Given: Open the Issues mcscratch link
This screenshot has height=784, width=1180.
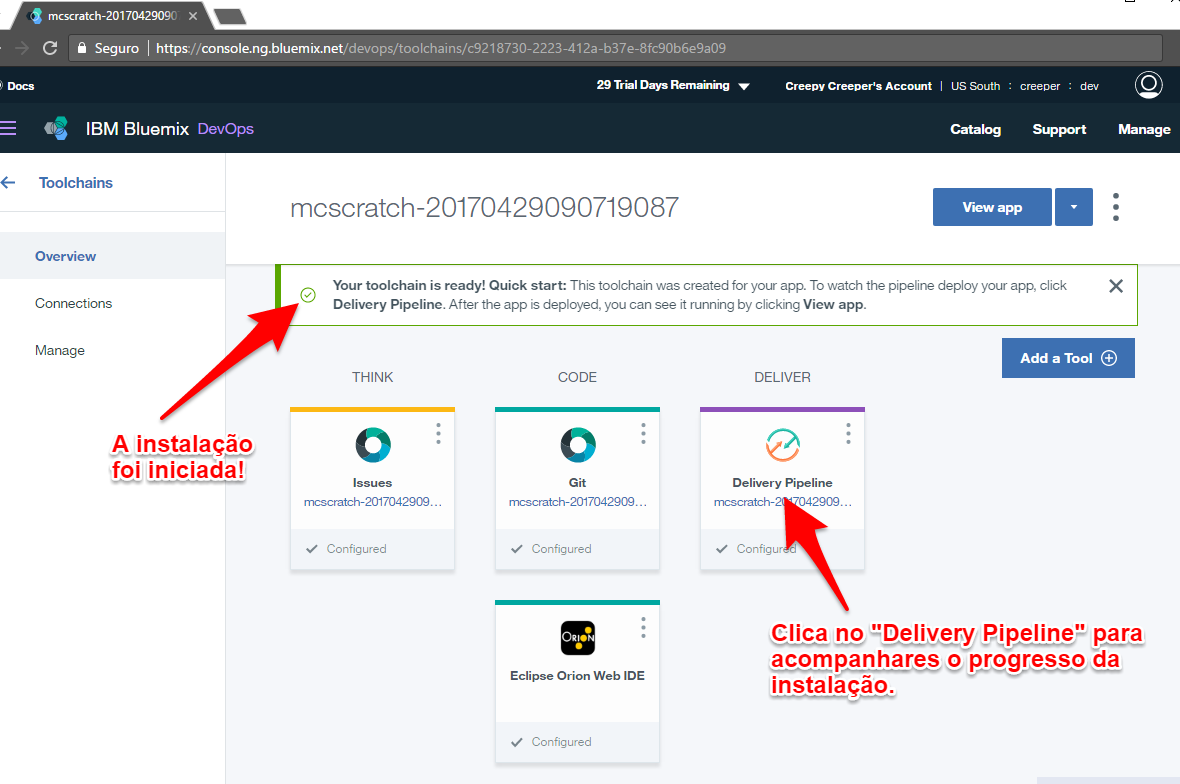Looking at the screenshot, I should 373,502.
